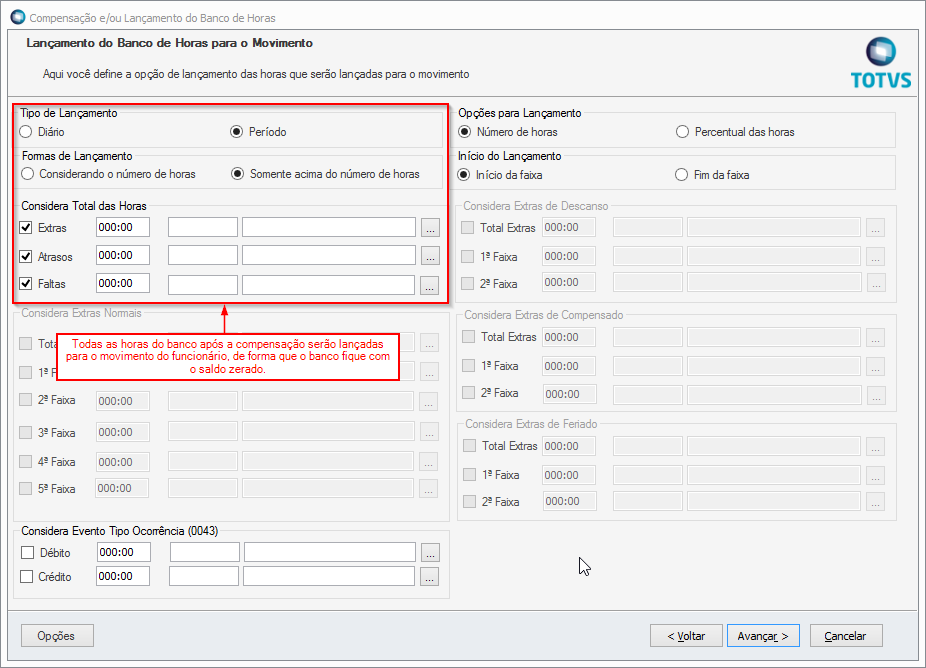926x668 pixels.
Task: Click the Extras event code field
Action: coord(203,227)
